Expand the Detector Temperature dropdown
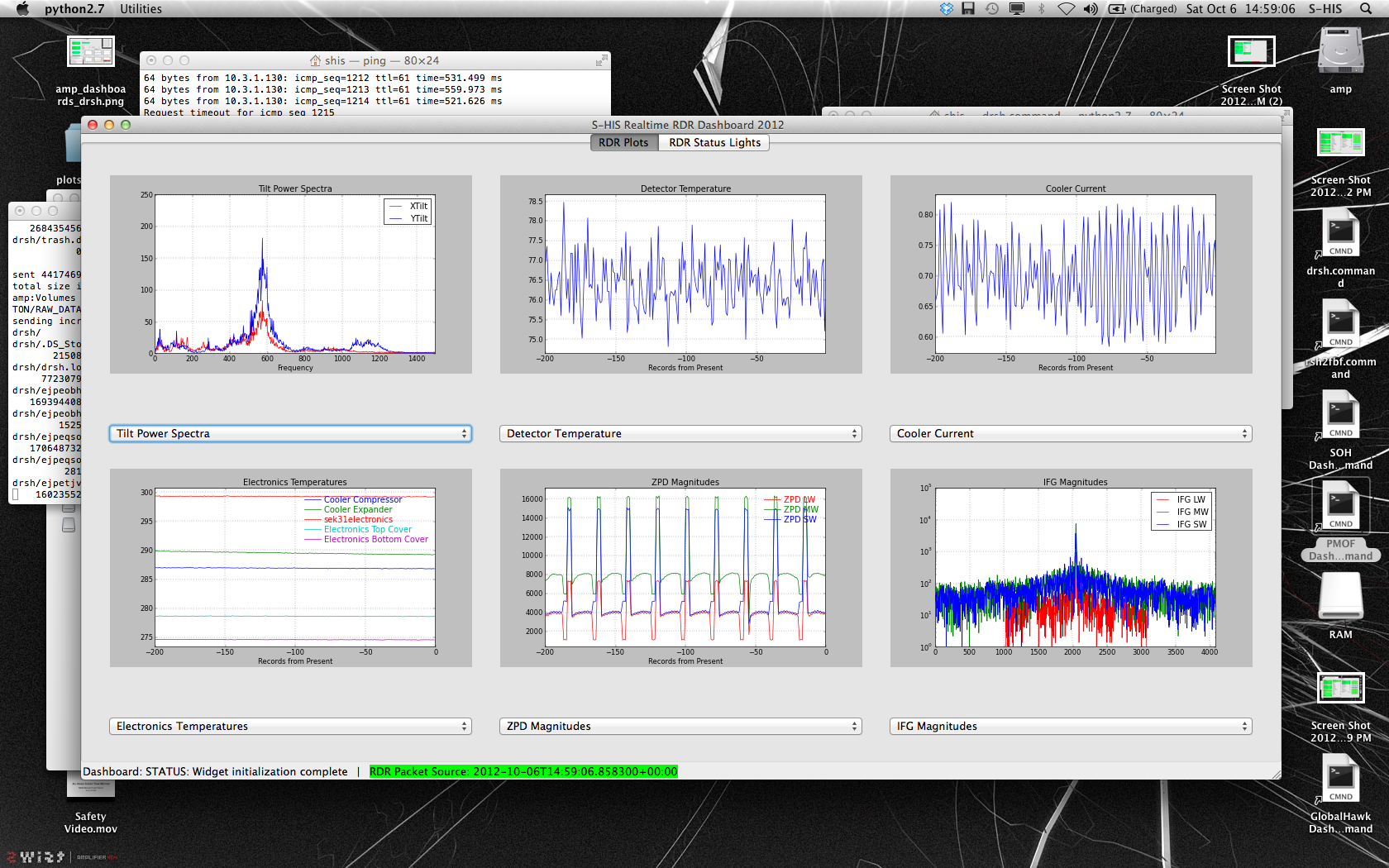 680,434
